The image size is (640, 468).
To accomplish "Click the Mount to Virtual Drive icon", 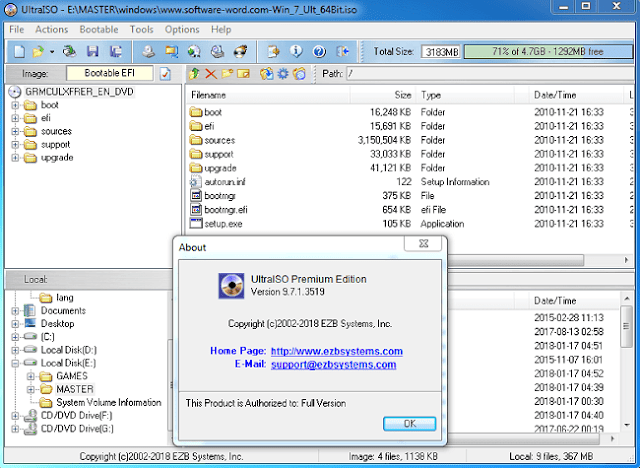I will tap(217, 51).
